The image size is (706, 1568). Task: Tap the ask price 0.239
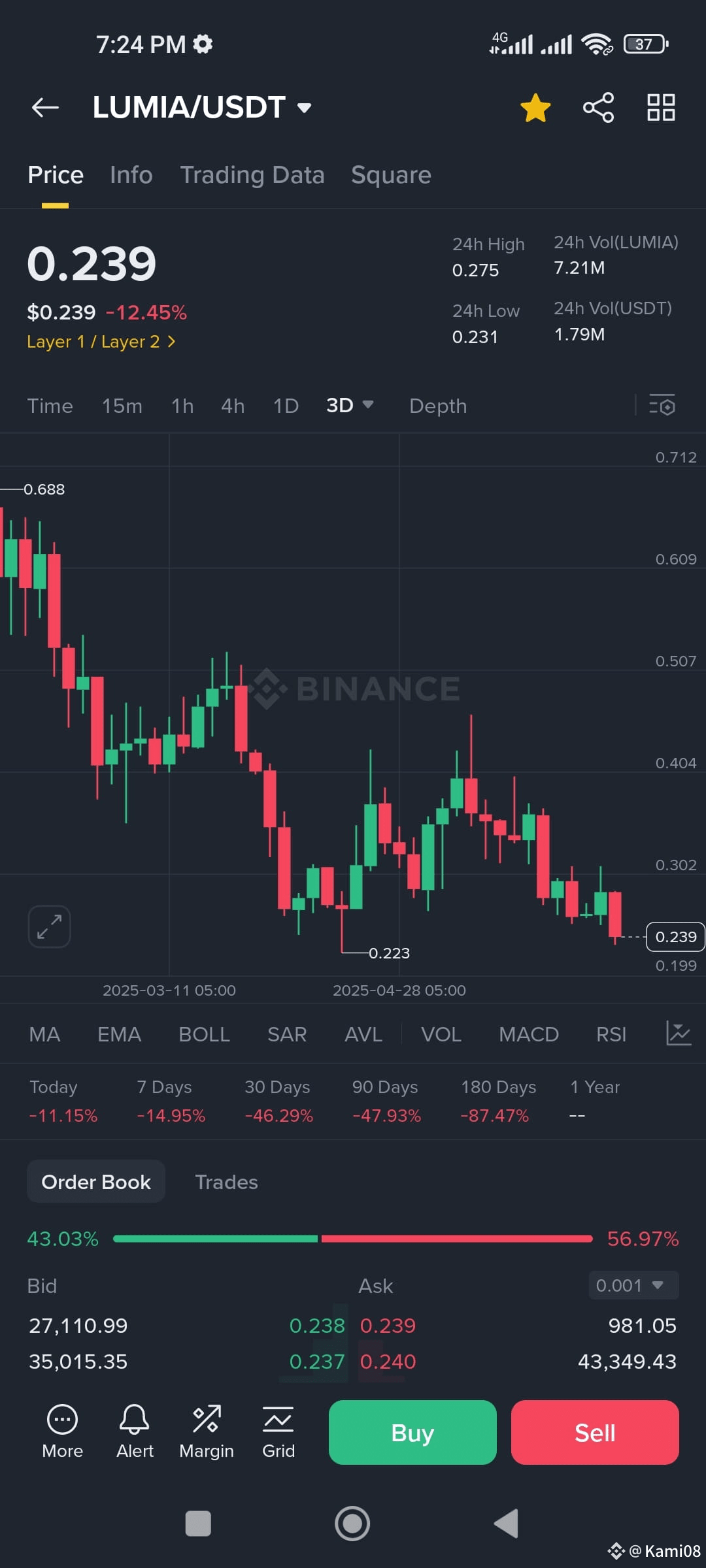(x=388, y=1325)
